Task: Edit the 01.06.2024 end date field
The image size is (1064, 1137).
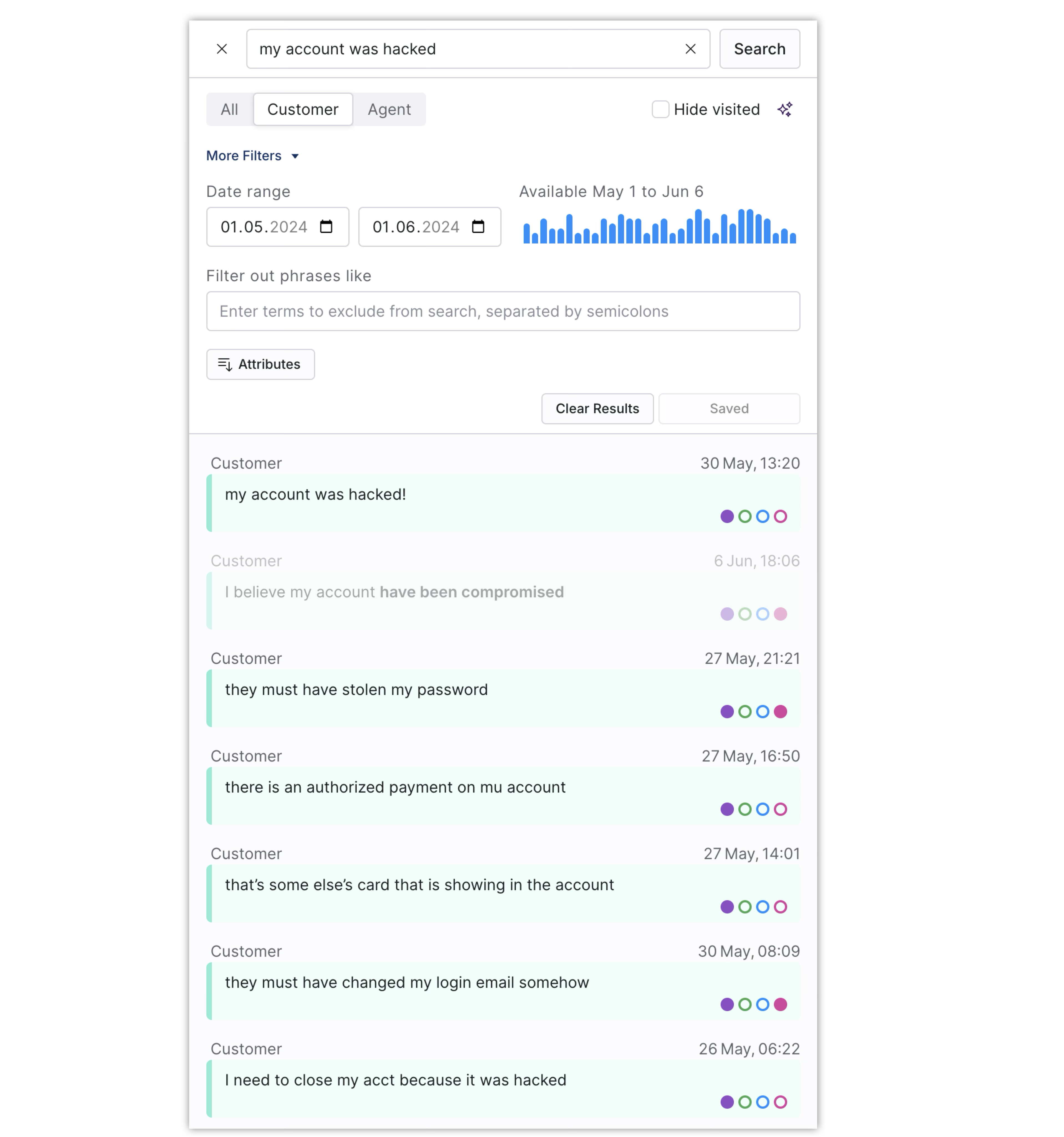Action: click(x=430, y=227)
